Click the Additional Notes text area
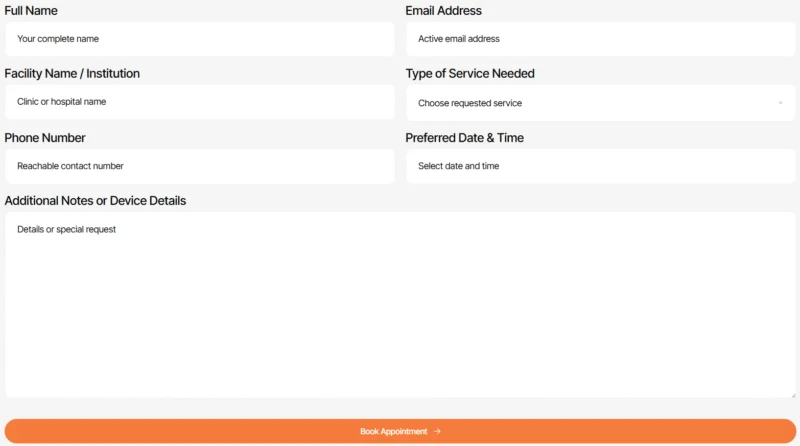800x446 pixels. click(x=400, y=305)
